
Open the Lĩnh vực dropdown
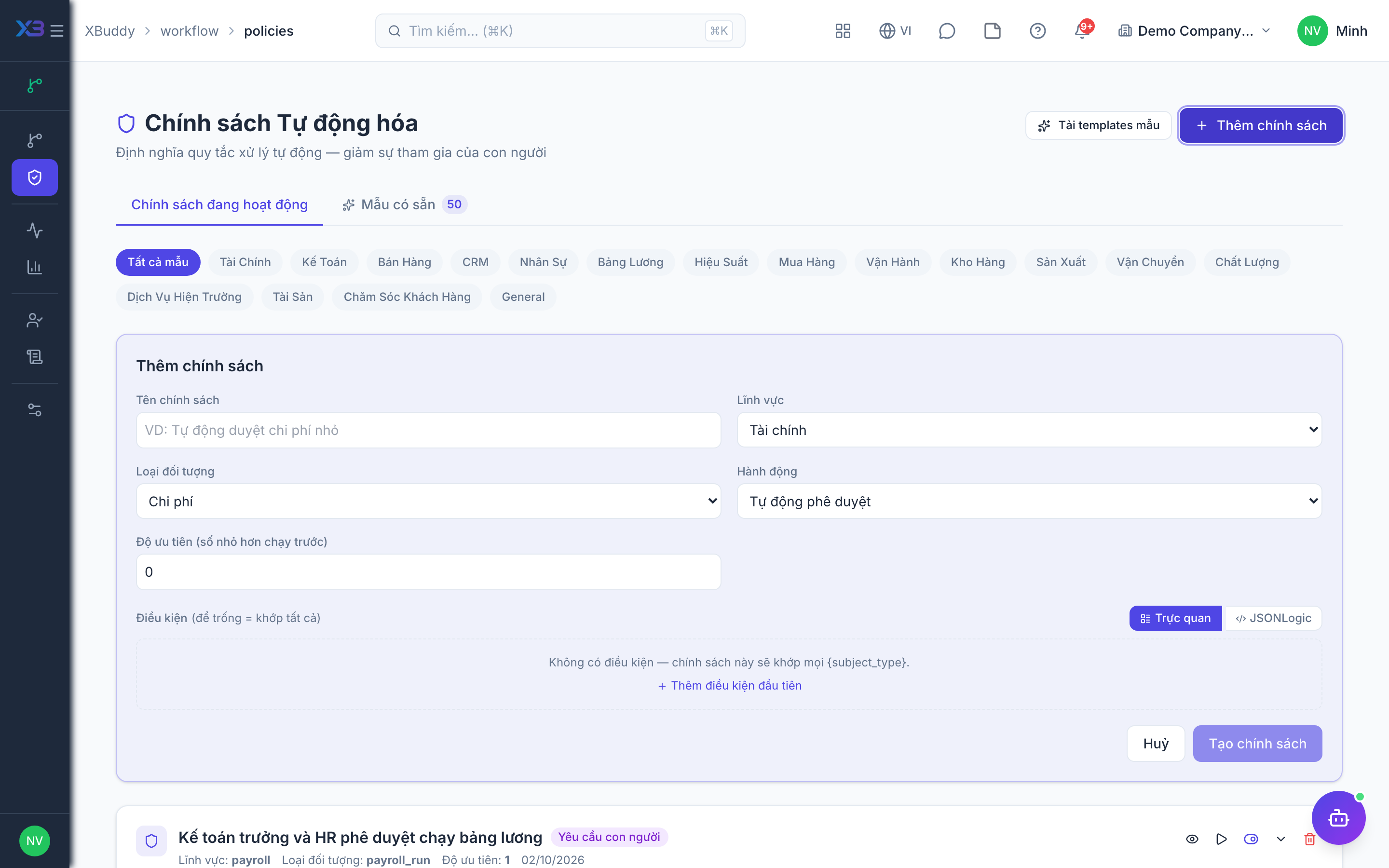click(x=1029, y=430)
